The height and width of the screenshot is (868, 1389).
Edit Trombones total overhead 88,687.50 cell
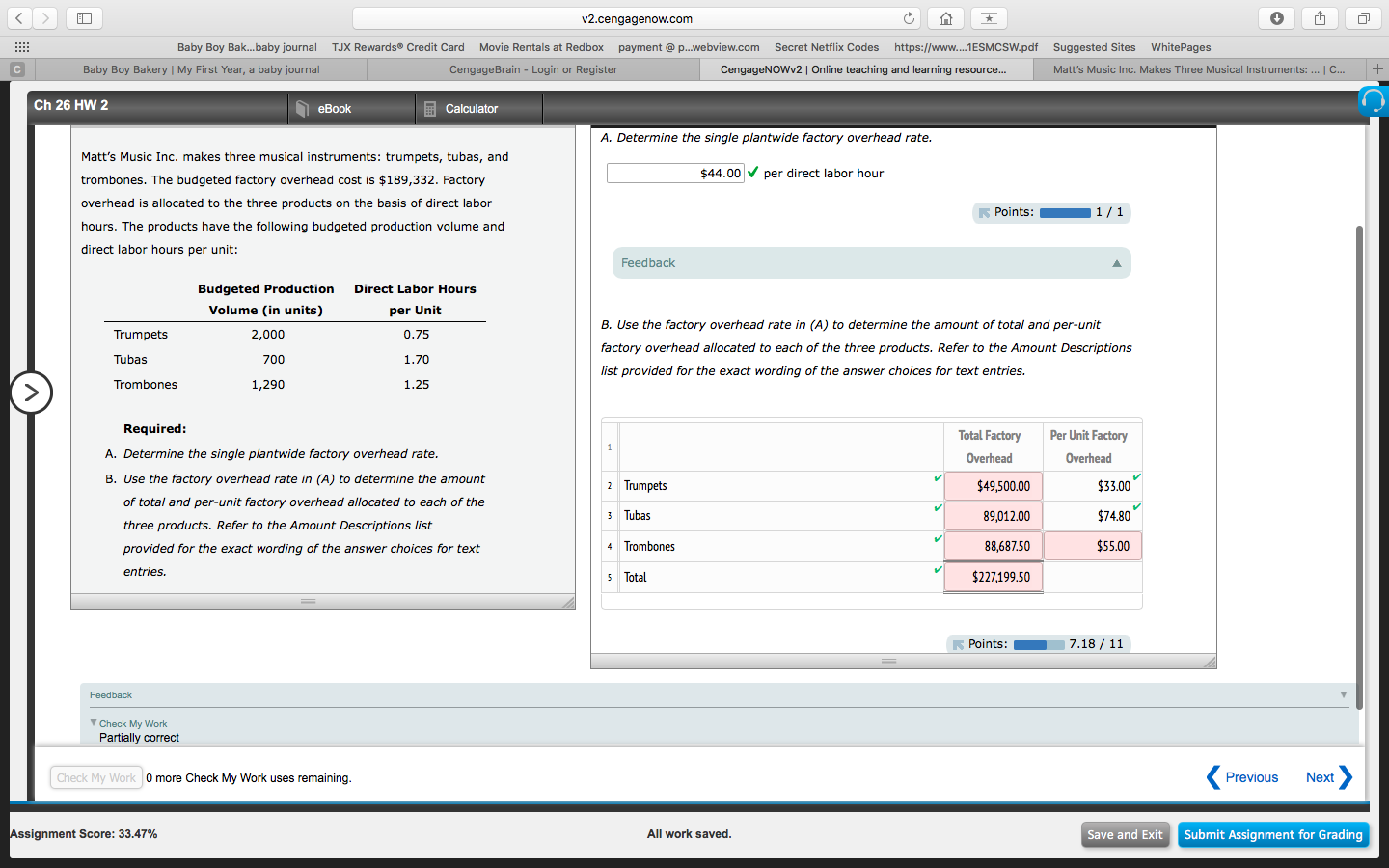click(994, 546)
